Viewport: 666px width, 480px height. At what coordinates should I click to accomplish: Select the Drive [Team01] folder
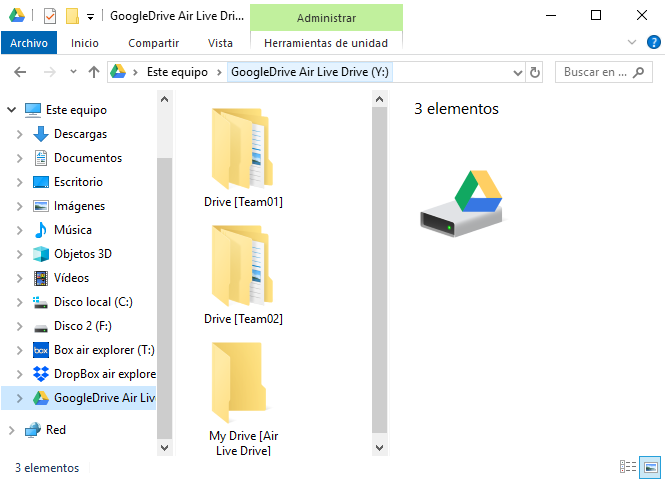pyautogui.click(x=243, y=158)
